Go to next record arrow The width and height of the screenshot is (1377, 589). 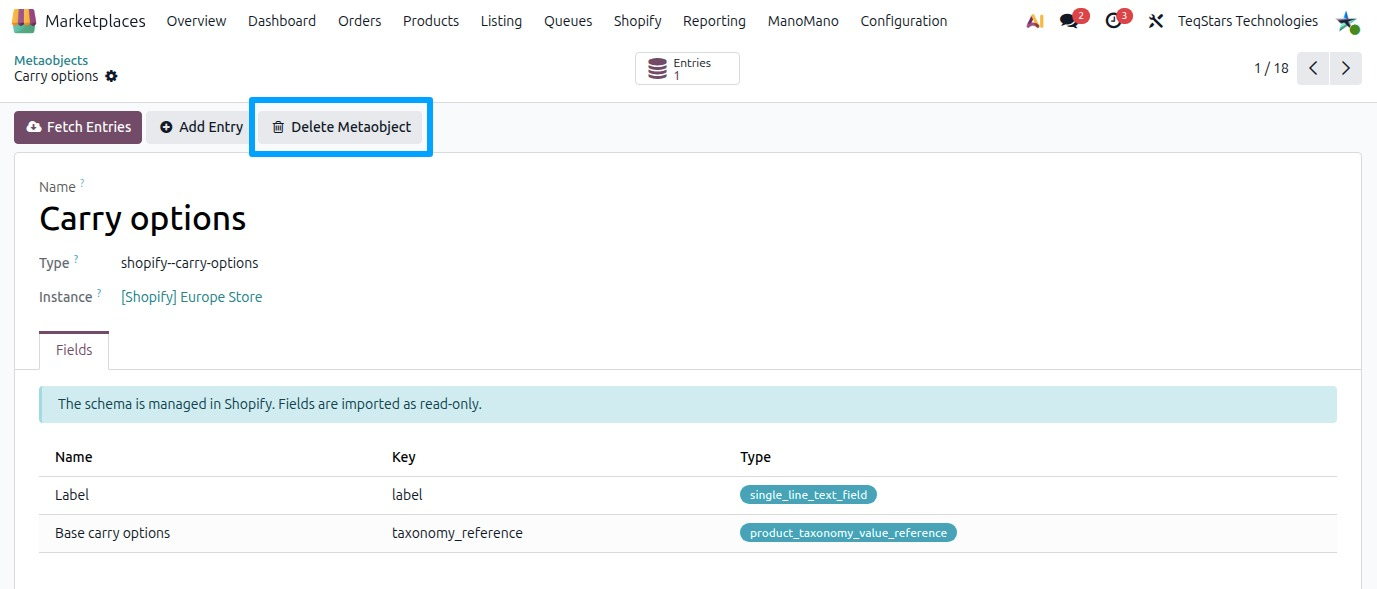(x=1346, y=68)
